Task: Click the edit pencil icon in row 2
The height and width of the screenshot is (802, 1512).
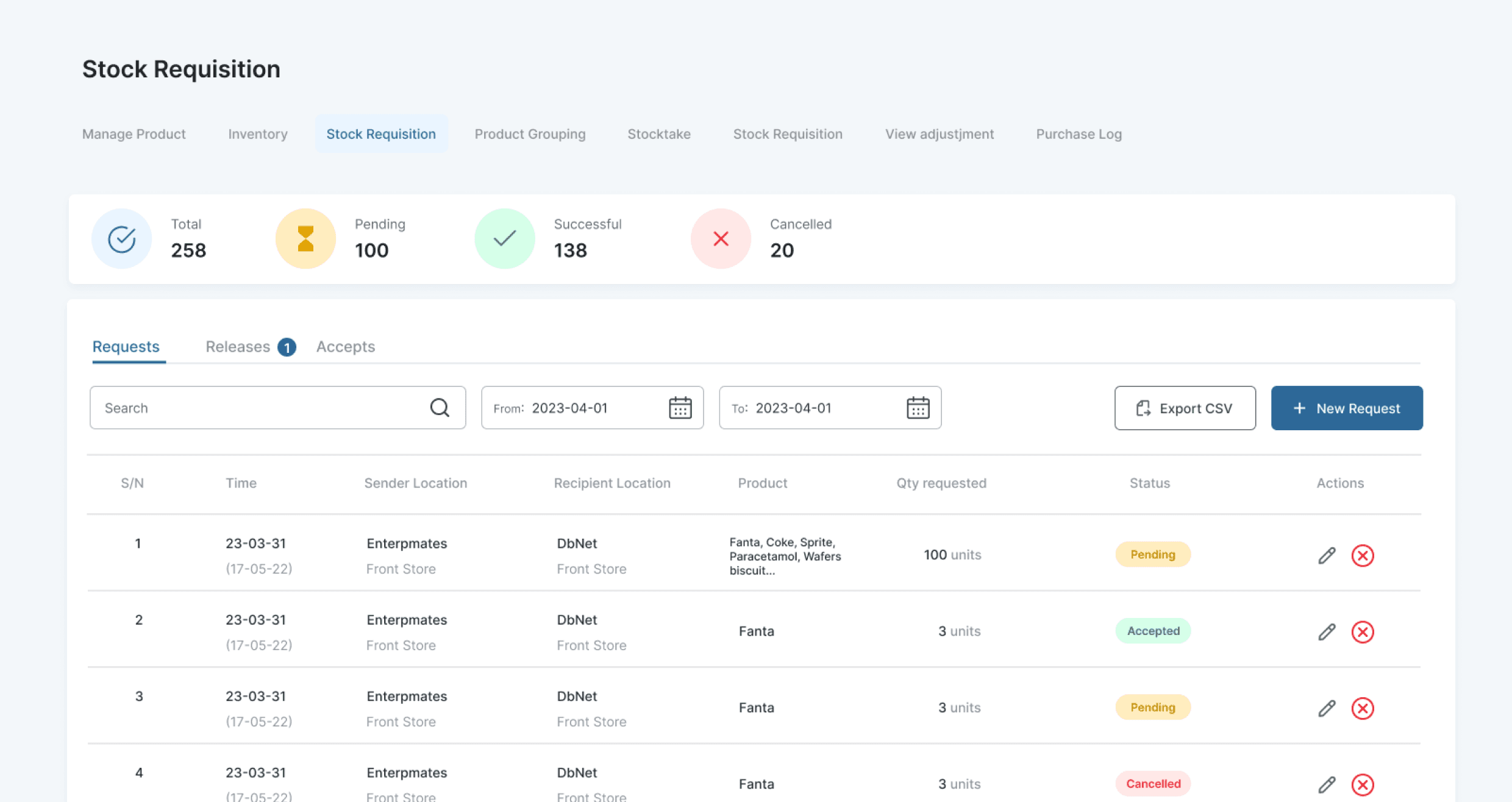Action: tap(1327, 632)
